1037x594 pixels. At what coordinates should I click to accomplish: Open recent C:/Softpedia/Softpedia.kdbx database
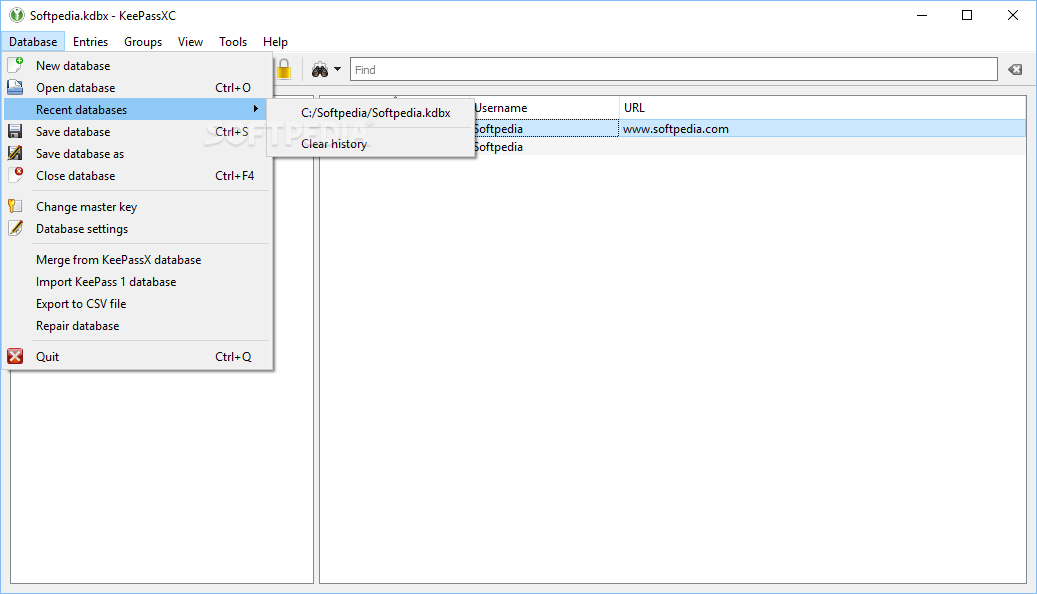[371, 112]
